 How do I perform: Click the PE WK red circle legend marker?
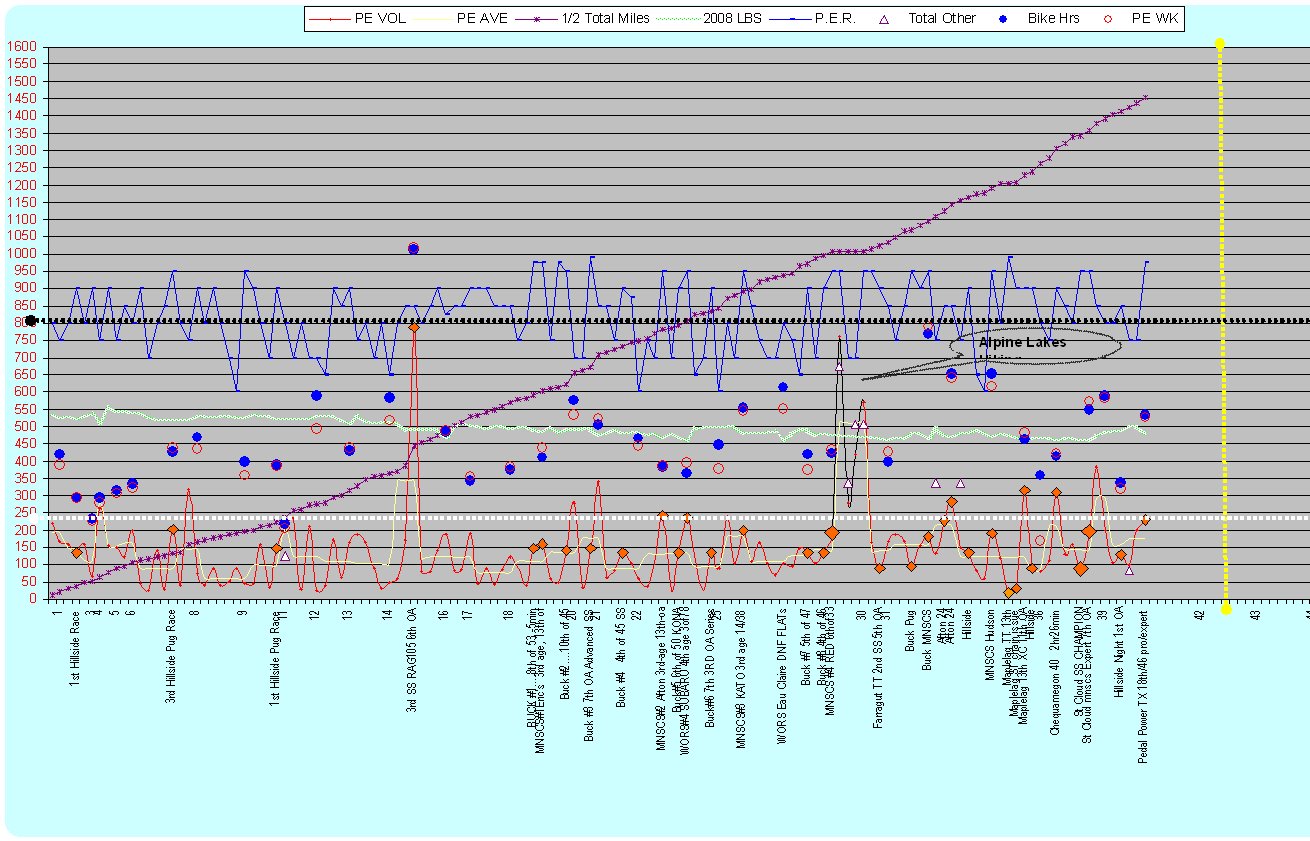(1108, 18)
